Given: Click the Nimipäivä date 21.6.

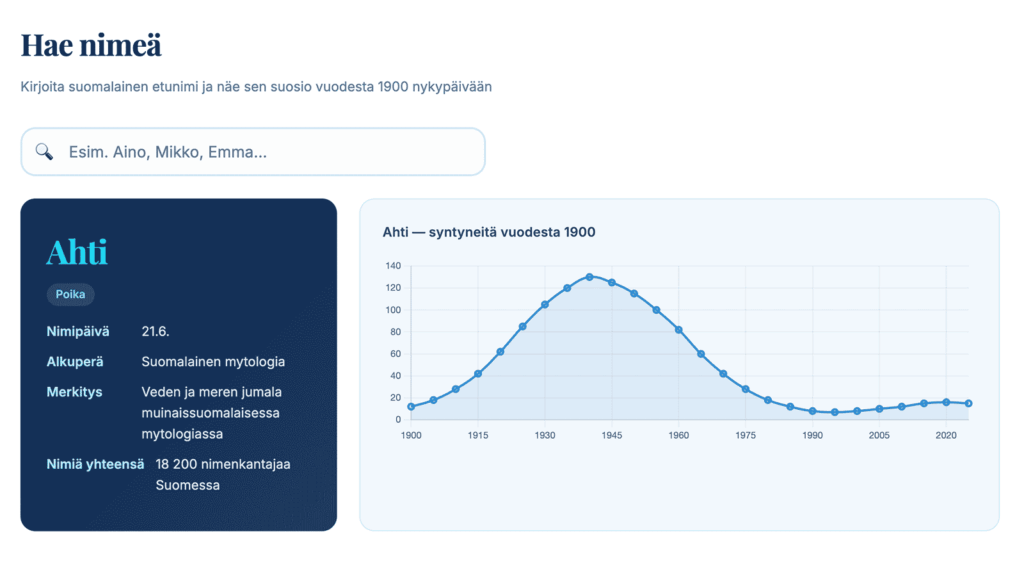Looking at the screenshot, I should click(156, 331).
